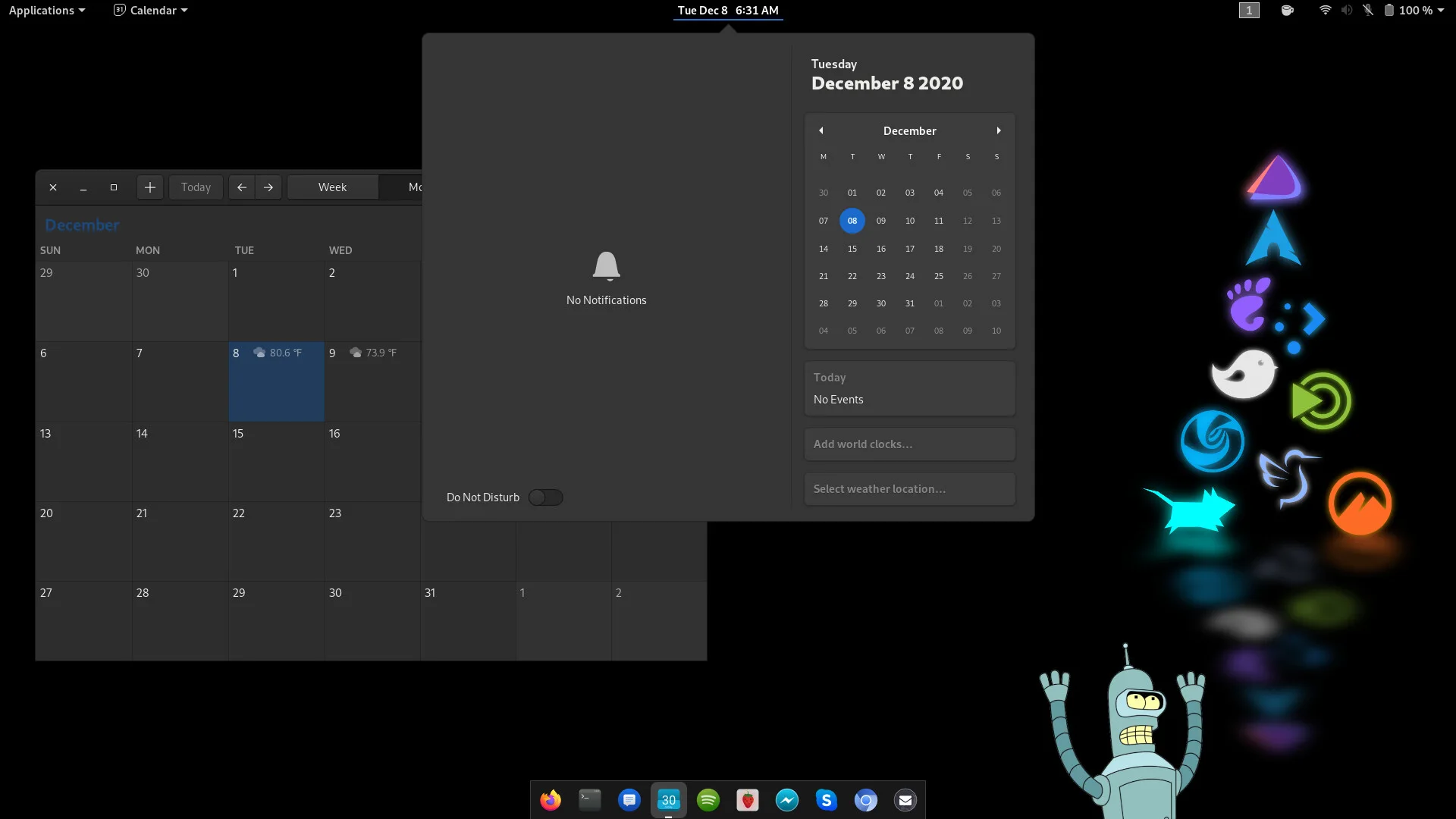This screenshot has width=1456, height=819.
Task: Click the Messenger dock icon
Action: pyautogui.click(x=787, y=800)
